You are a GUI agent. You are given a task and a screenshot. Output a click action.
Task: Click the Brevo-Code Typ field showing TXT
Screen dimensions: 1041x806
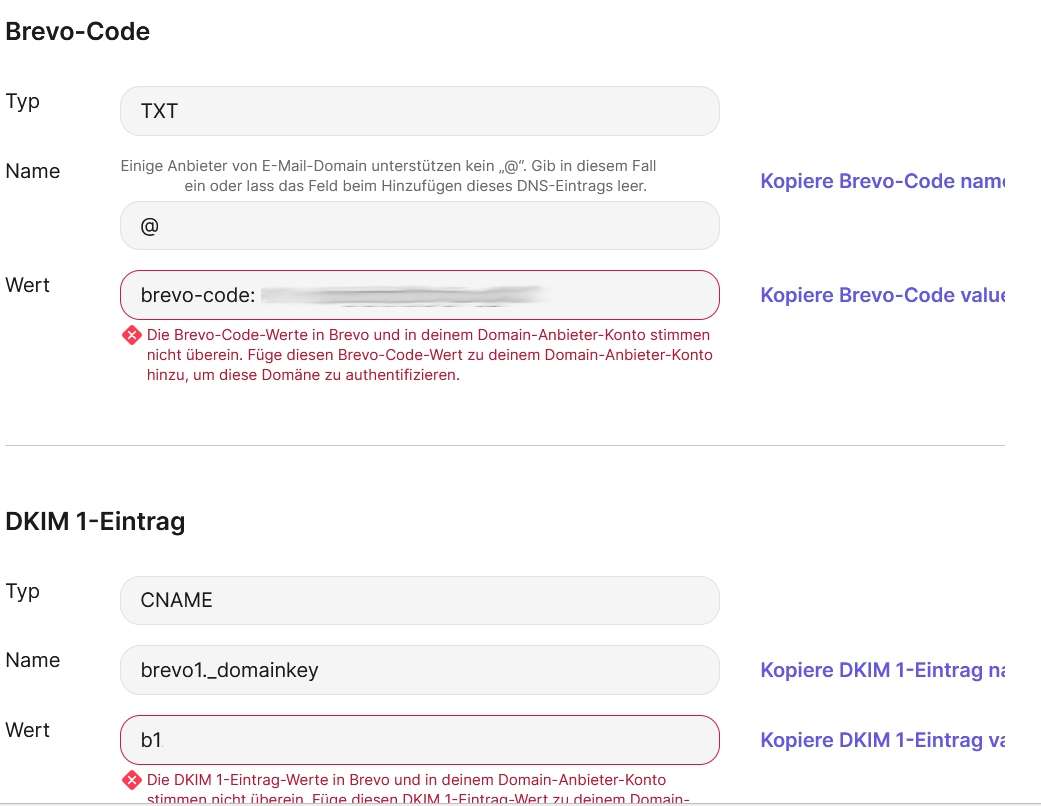(419, 111)
